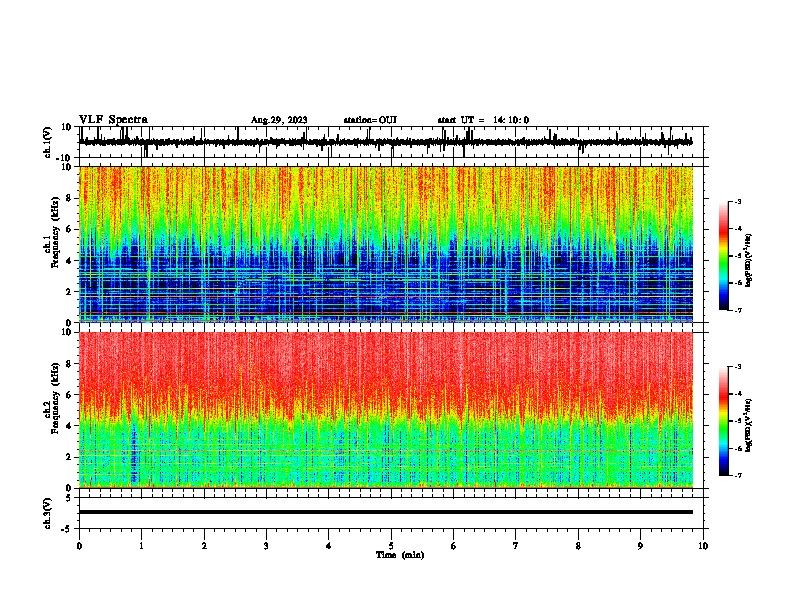Click inside the ch.1 spectrogram panel
792x612 pixels.
(x=386, y=244)
